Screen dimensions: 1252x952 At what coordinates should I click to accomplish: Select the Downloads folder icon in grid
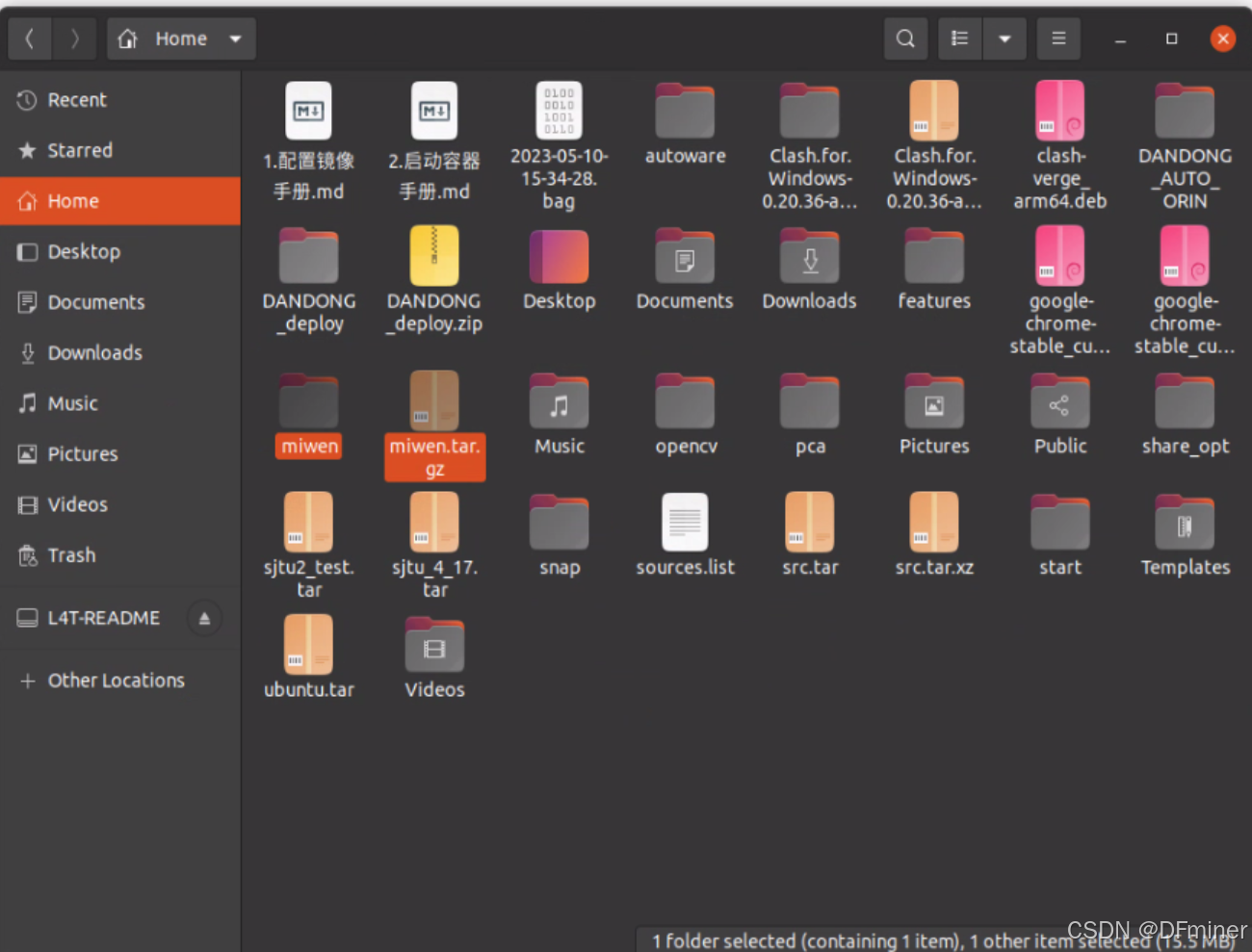click(810, 270)
